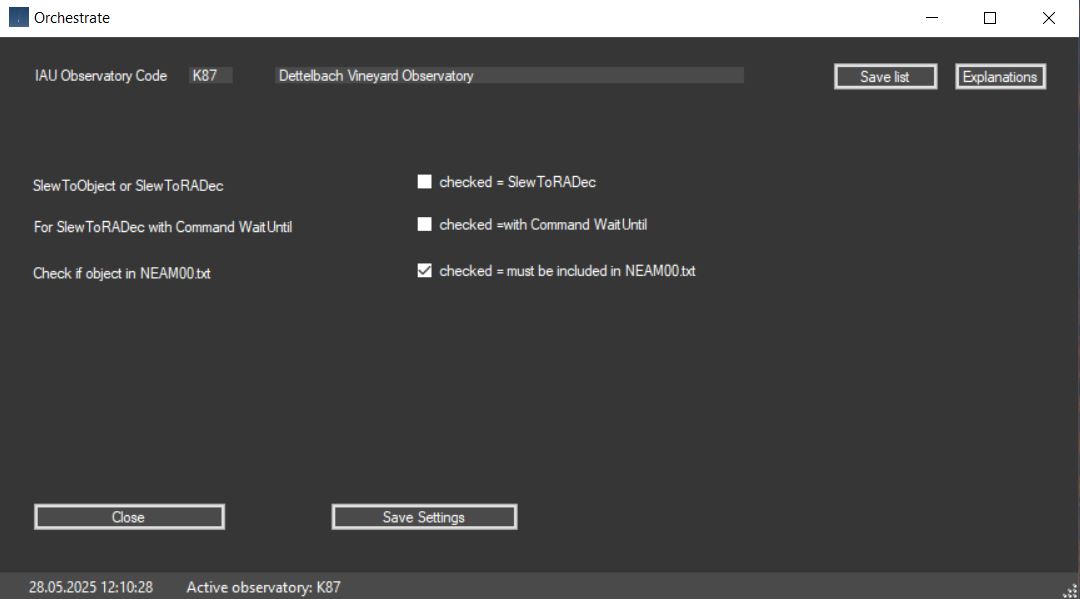
Task: Click the date and time in status bar
Action: [90, 587]
